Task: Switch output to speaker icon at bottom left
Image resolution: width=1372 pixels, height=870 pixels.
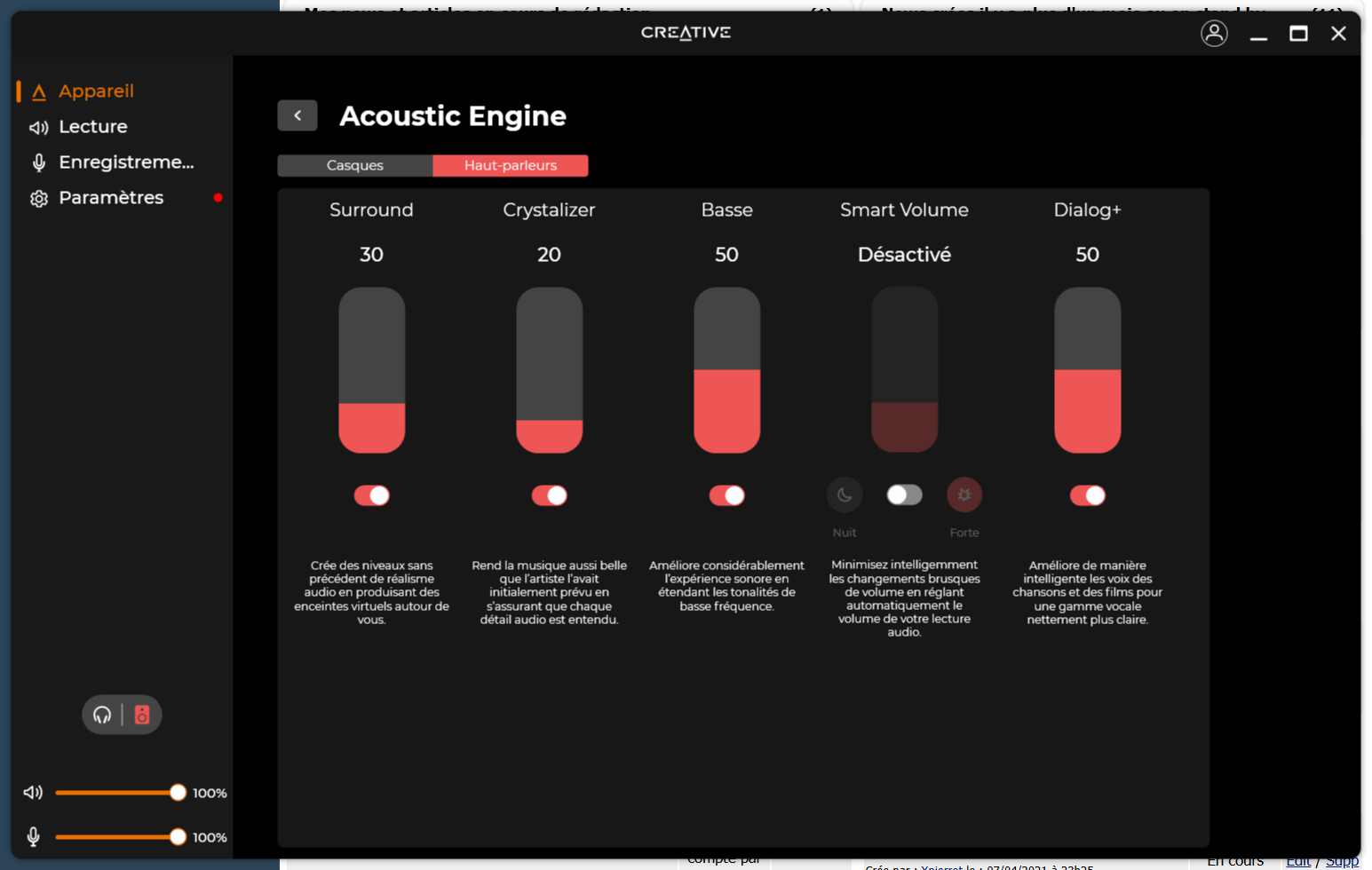Action: (142, 715)
